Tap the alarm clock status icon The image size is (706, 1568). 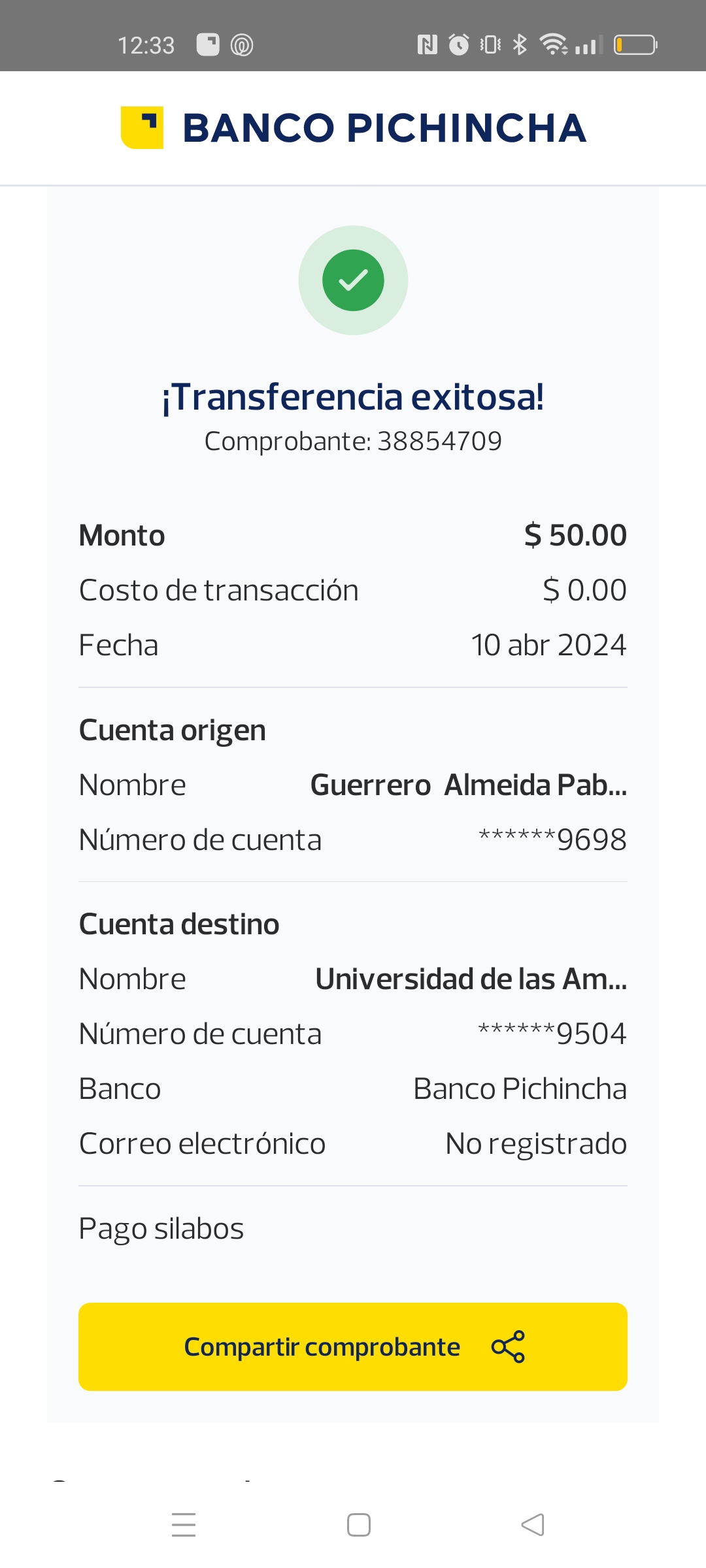tap(459, 45)
